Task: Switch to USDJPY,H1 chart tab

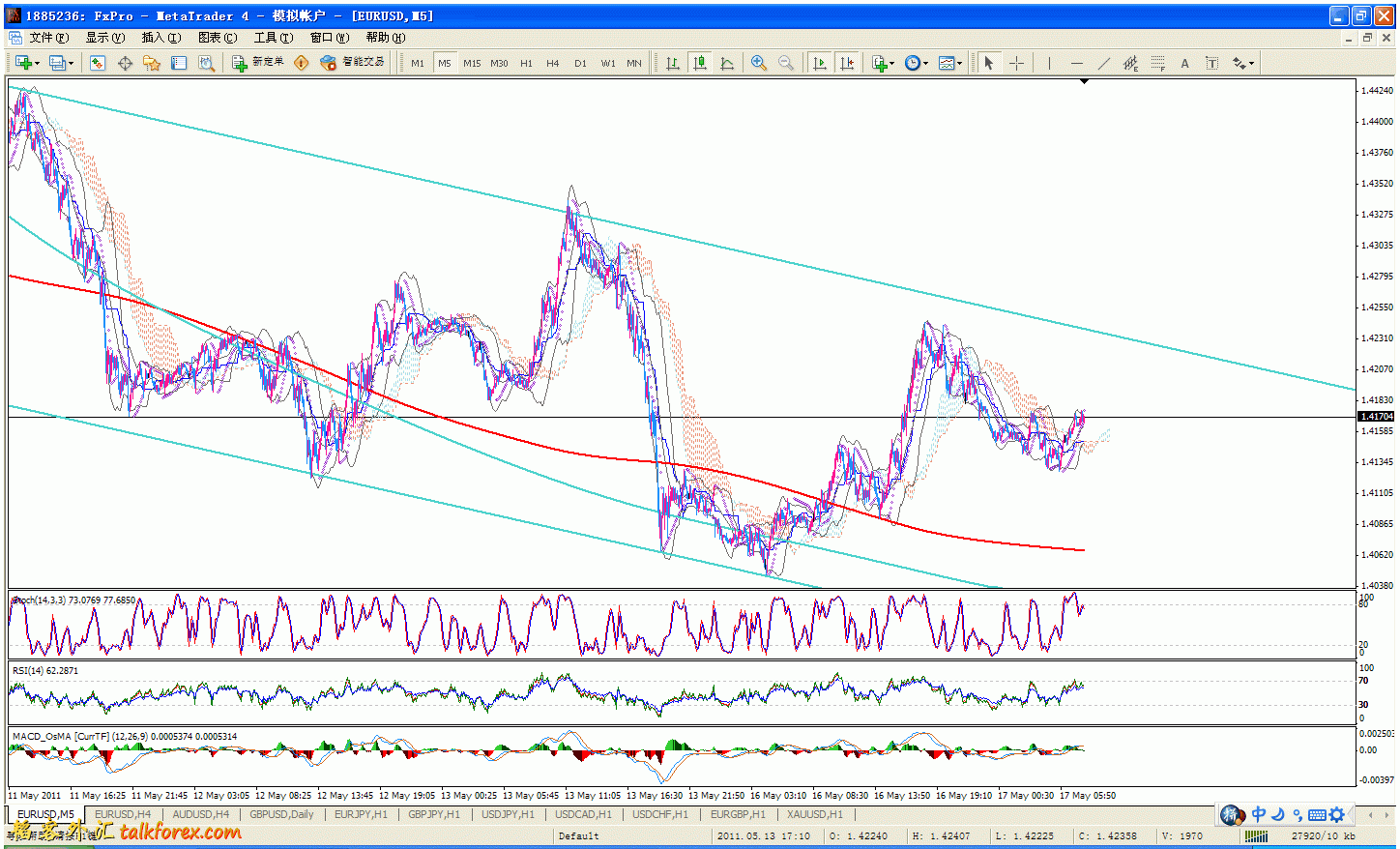Action: coord(508,814)
